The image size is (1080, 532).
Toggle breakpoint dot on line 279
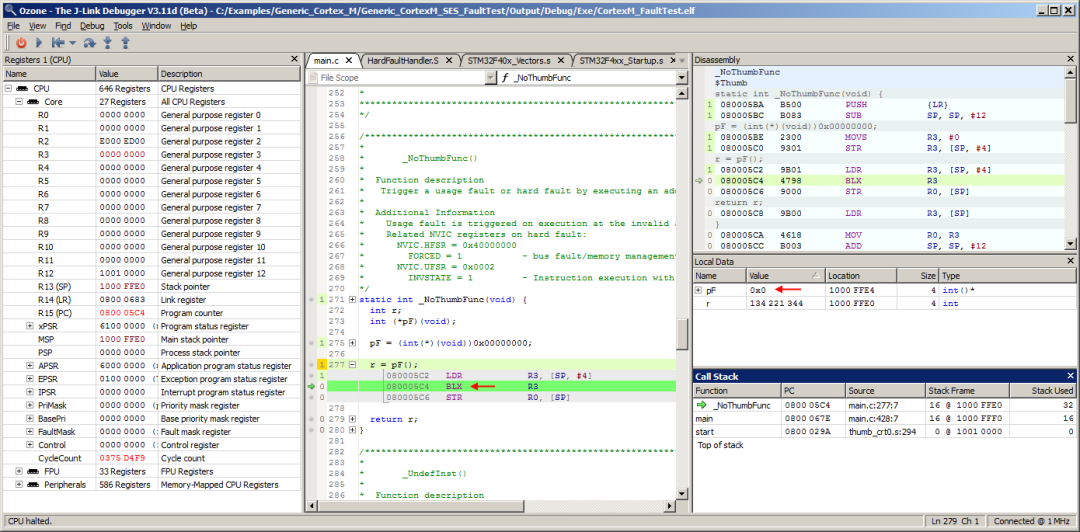pyautogui.click(x=312, y=419)
